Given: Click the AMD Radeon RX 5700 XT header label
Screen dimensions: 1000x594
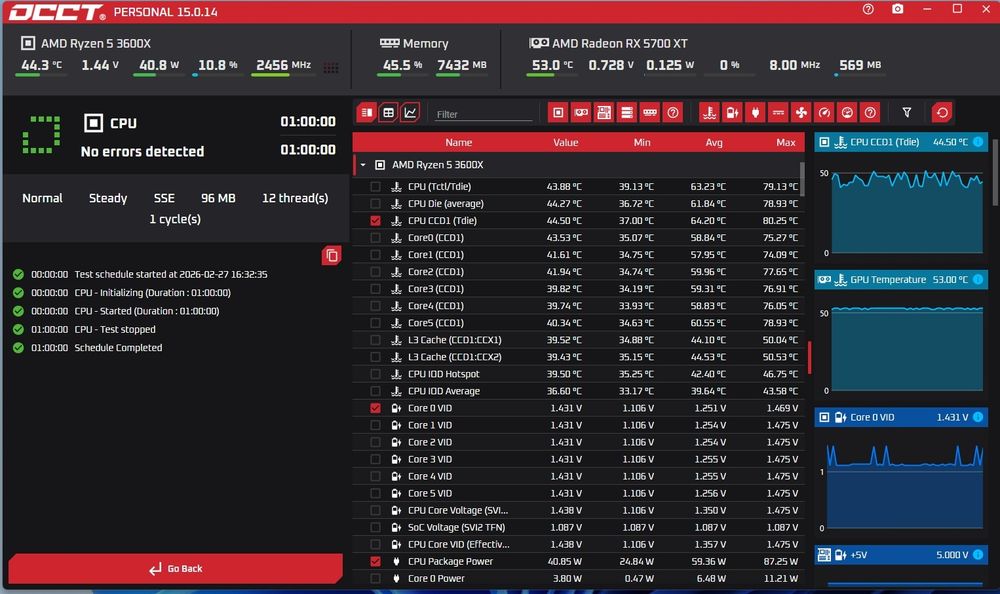Looking at the screenshot, I should point(619,43).
